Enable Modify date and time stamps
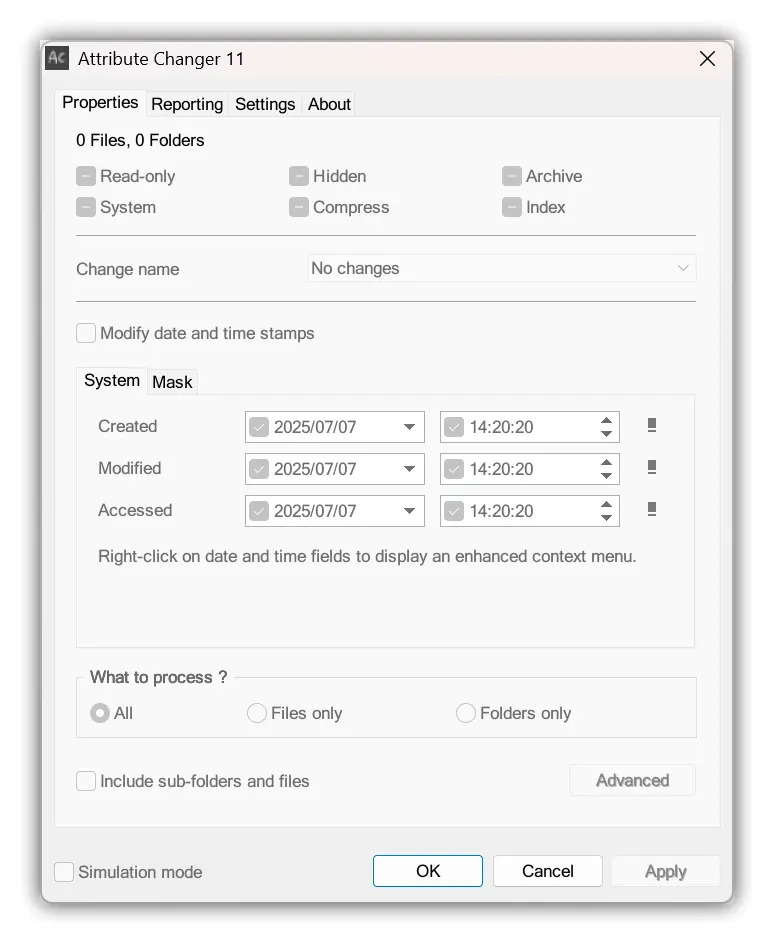The width and height of the screenshot is (774, 944). [86, 333]
